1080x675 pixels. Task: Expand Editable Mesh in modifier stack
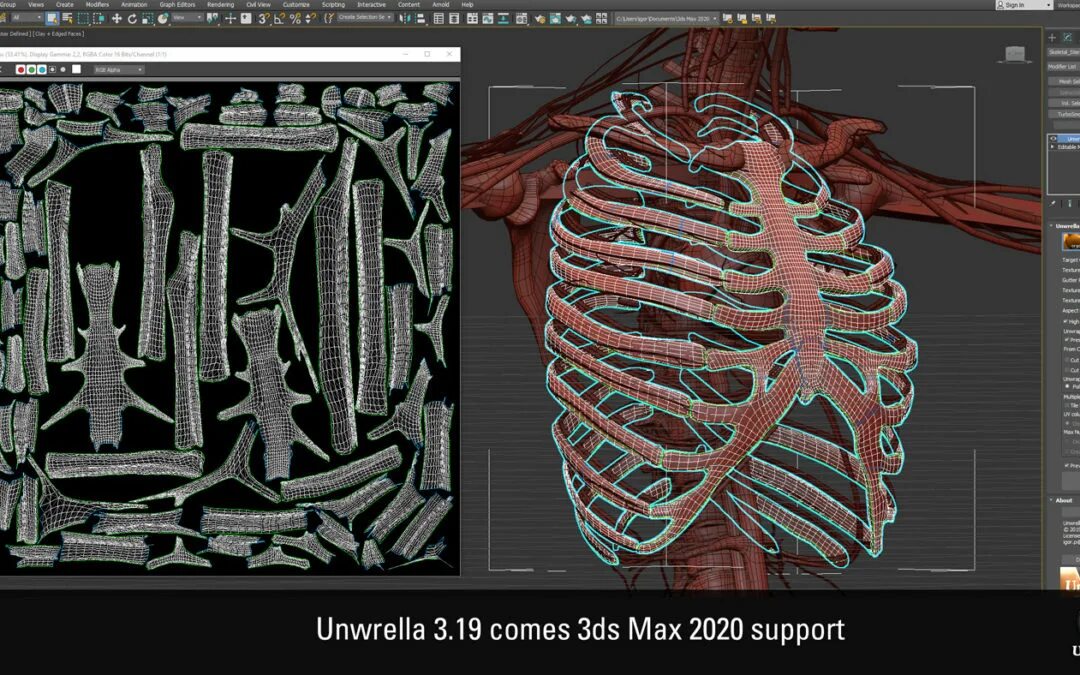click(1052, 147)
